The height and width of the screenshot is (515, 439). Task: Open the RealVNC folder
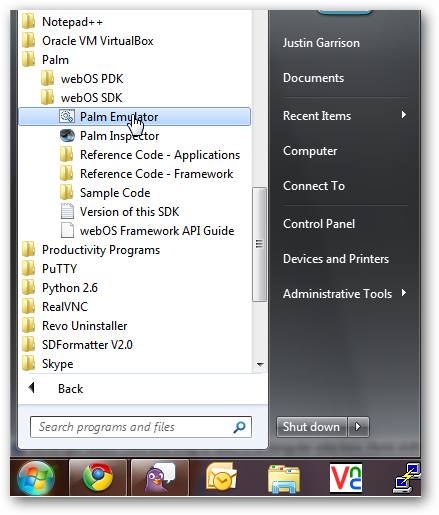pos(55,307)
